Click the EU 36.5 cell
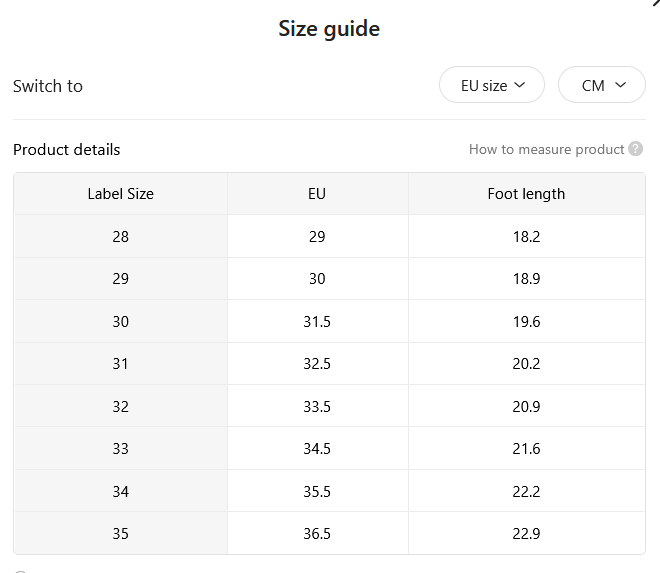The image size is (660, 573). (x=317, y=534)
